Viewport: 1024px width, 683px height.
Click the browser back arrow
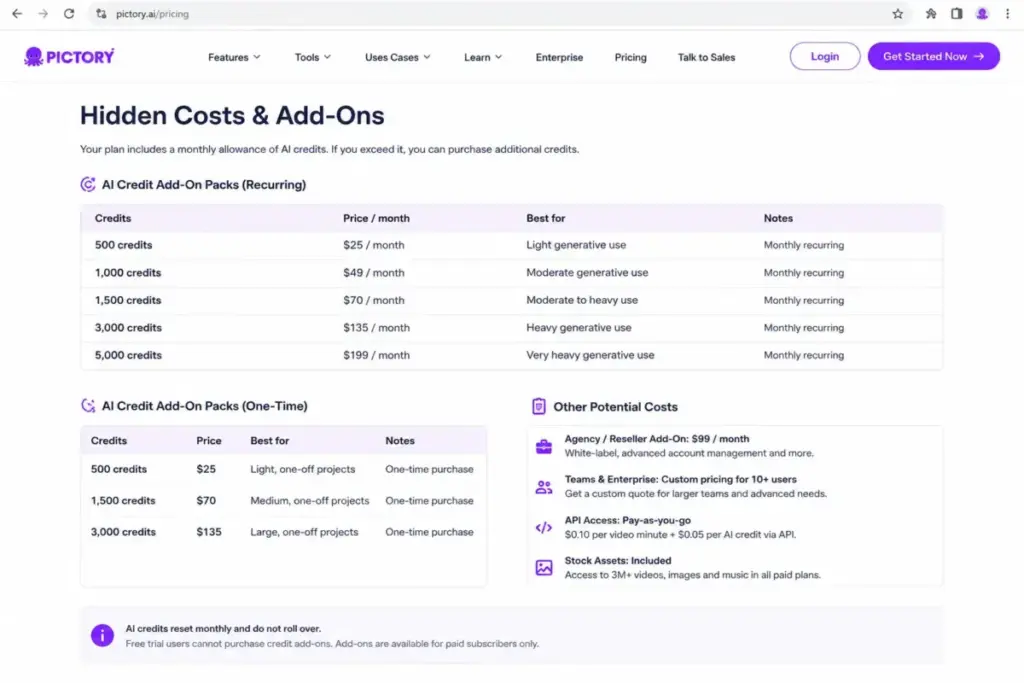coord(17,14)
